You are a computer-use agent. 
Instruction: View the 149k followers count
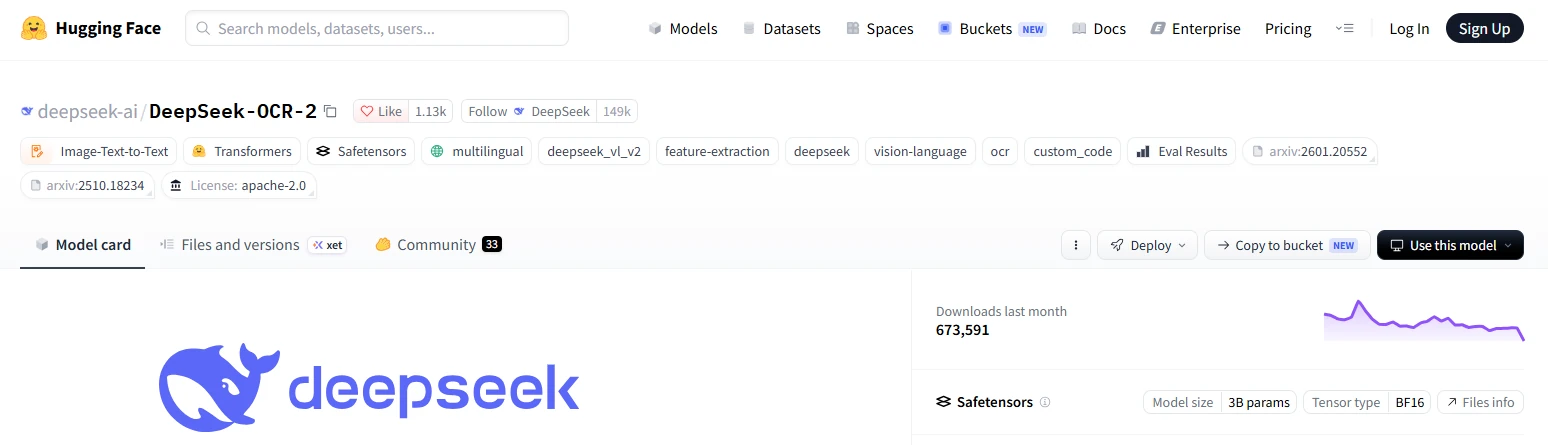[x=616, y=111]
